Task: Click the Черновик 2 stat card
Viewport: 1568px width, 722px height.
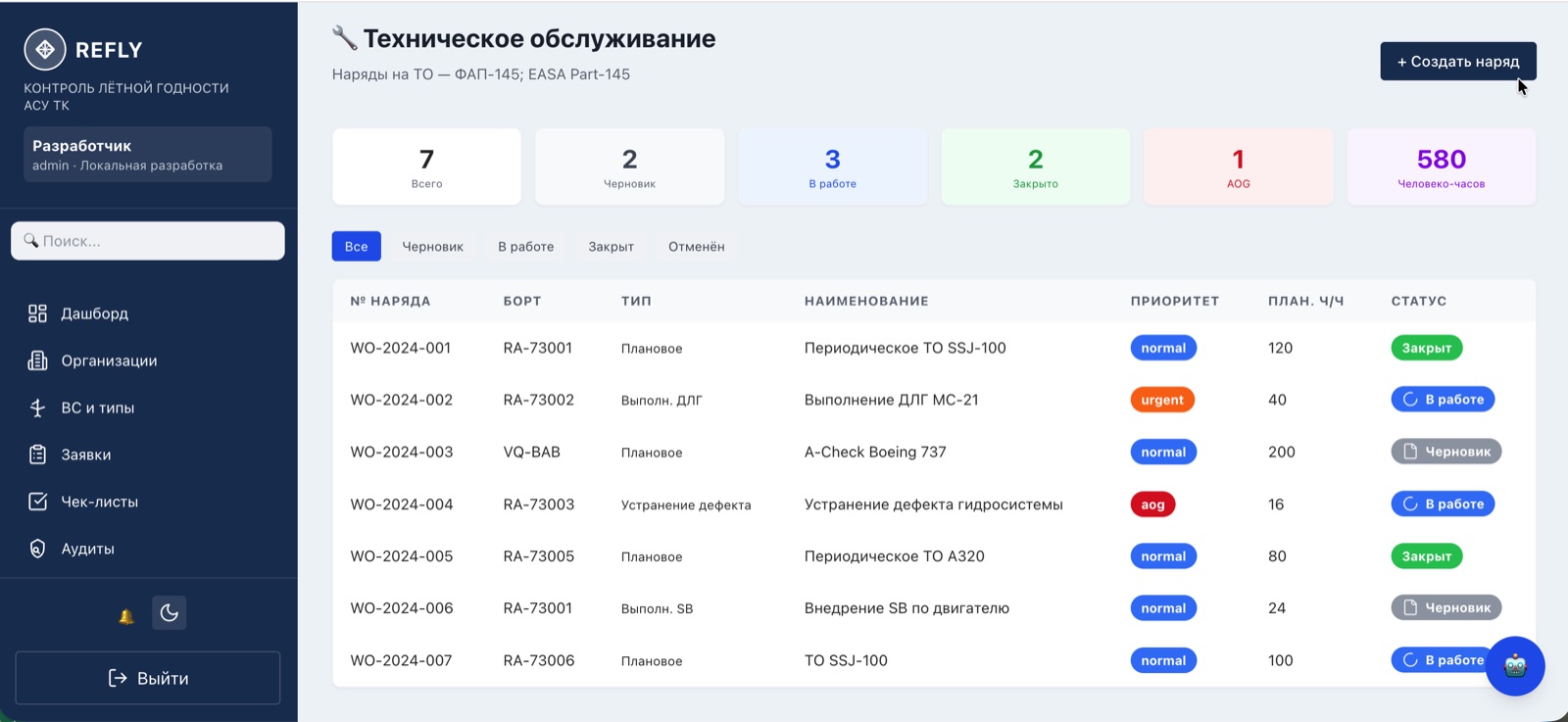Action: pyautogui.click(x=630, y=167)
